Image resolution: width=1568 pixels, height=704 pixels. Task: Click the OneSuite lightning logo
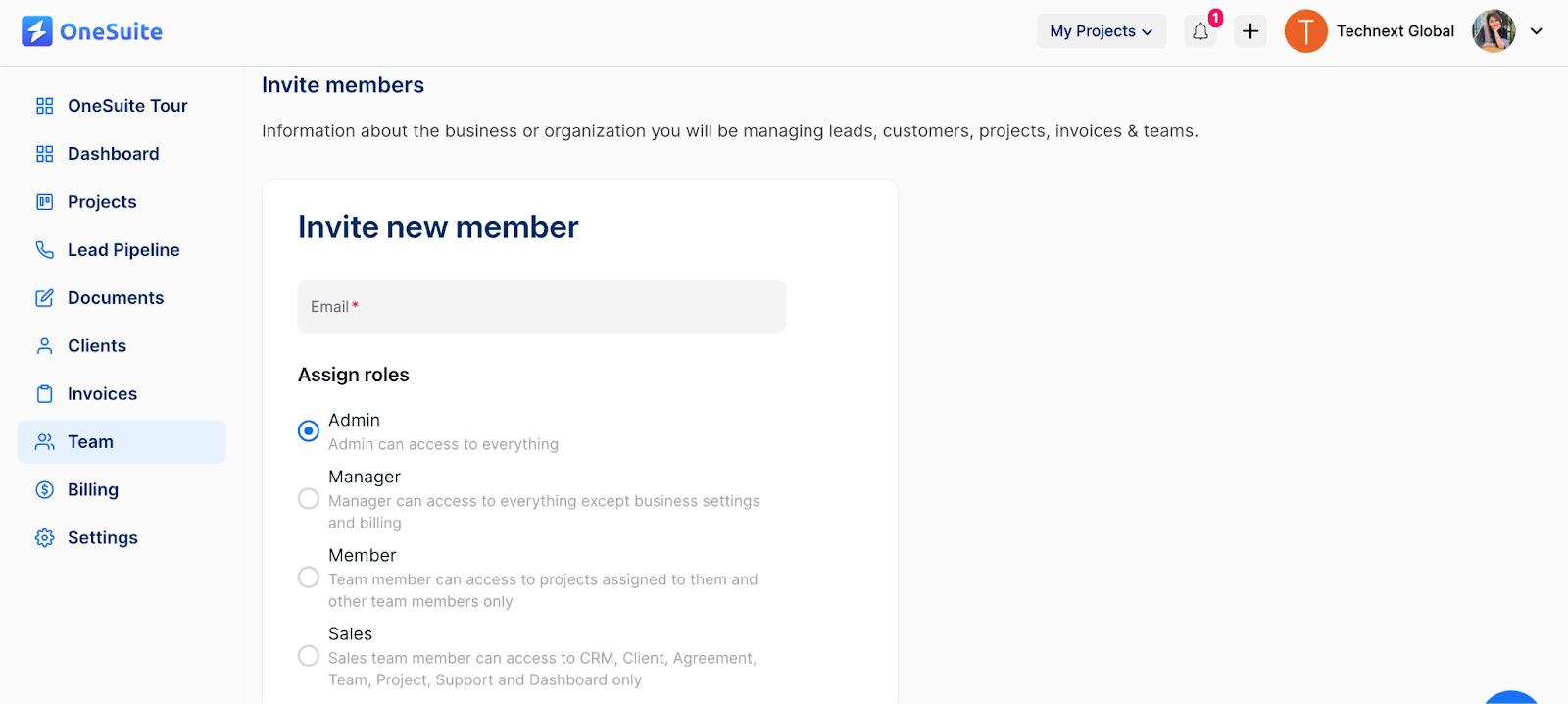click(37, 31)
